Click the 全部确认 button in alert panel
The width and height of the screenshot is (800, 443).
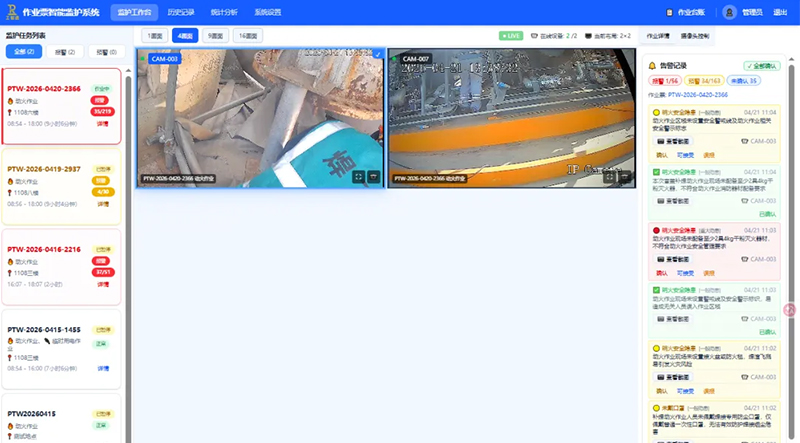761,66
